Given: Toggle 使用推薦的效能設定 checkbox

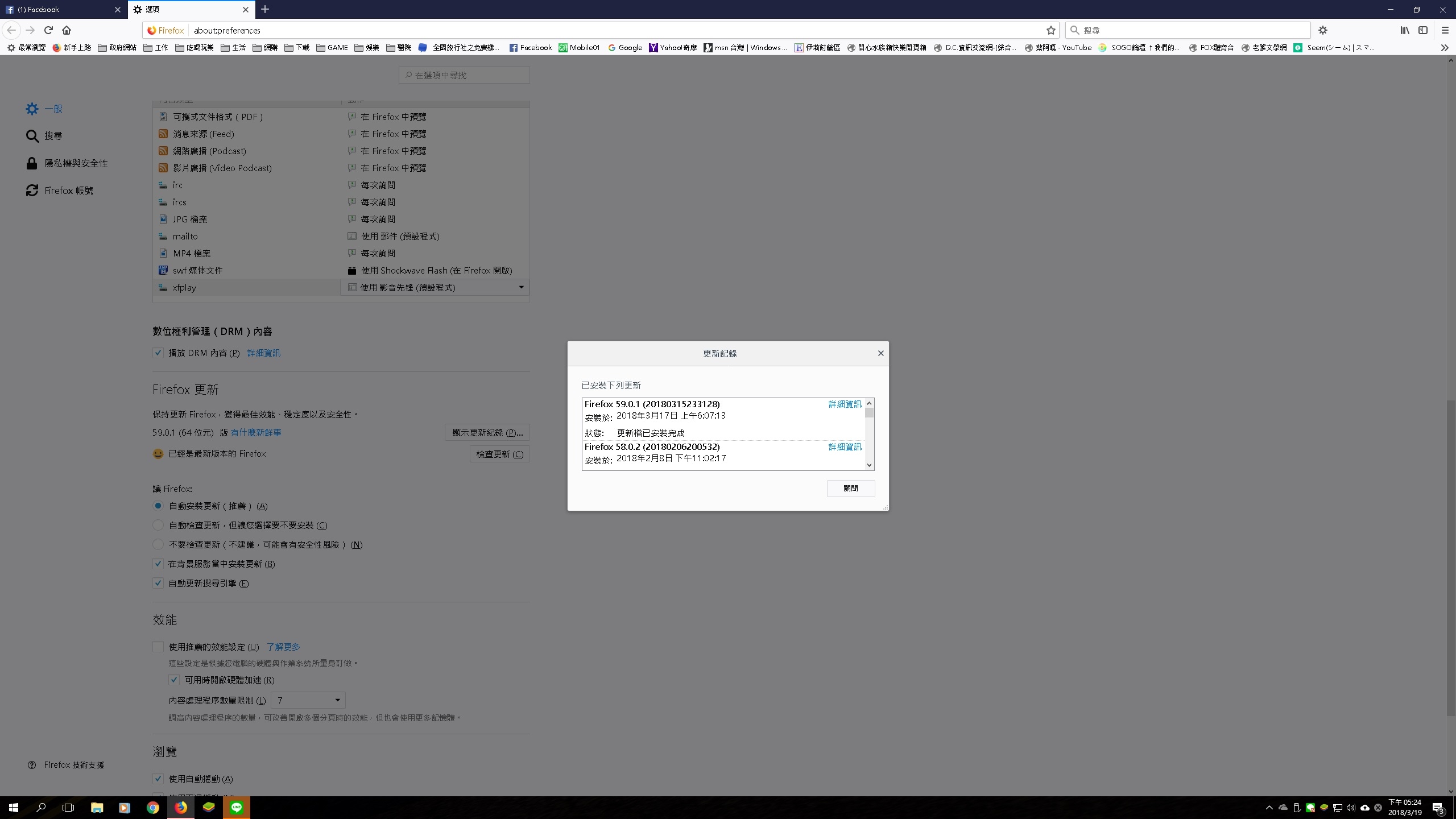Looking at the screenshot, I should click(x=158, y=647).
